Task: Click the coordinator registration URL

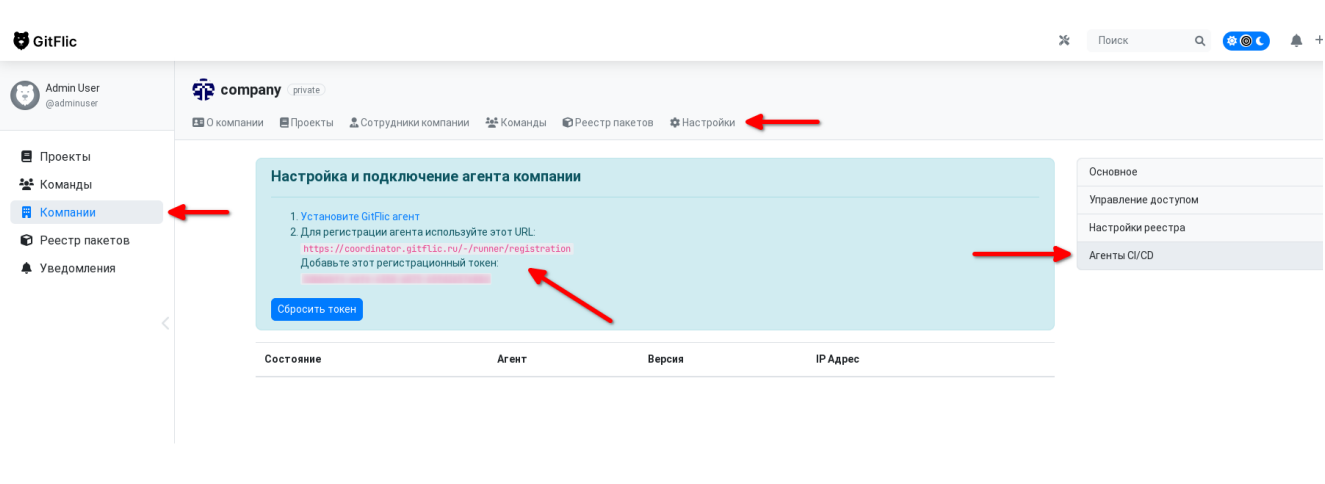Action: pyautogui.click(x=437, y=248)
